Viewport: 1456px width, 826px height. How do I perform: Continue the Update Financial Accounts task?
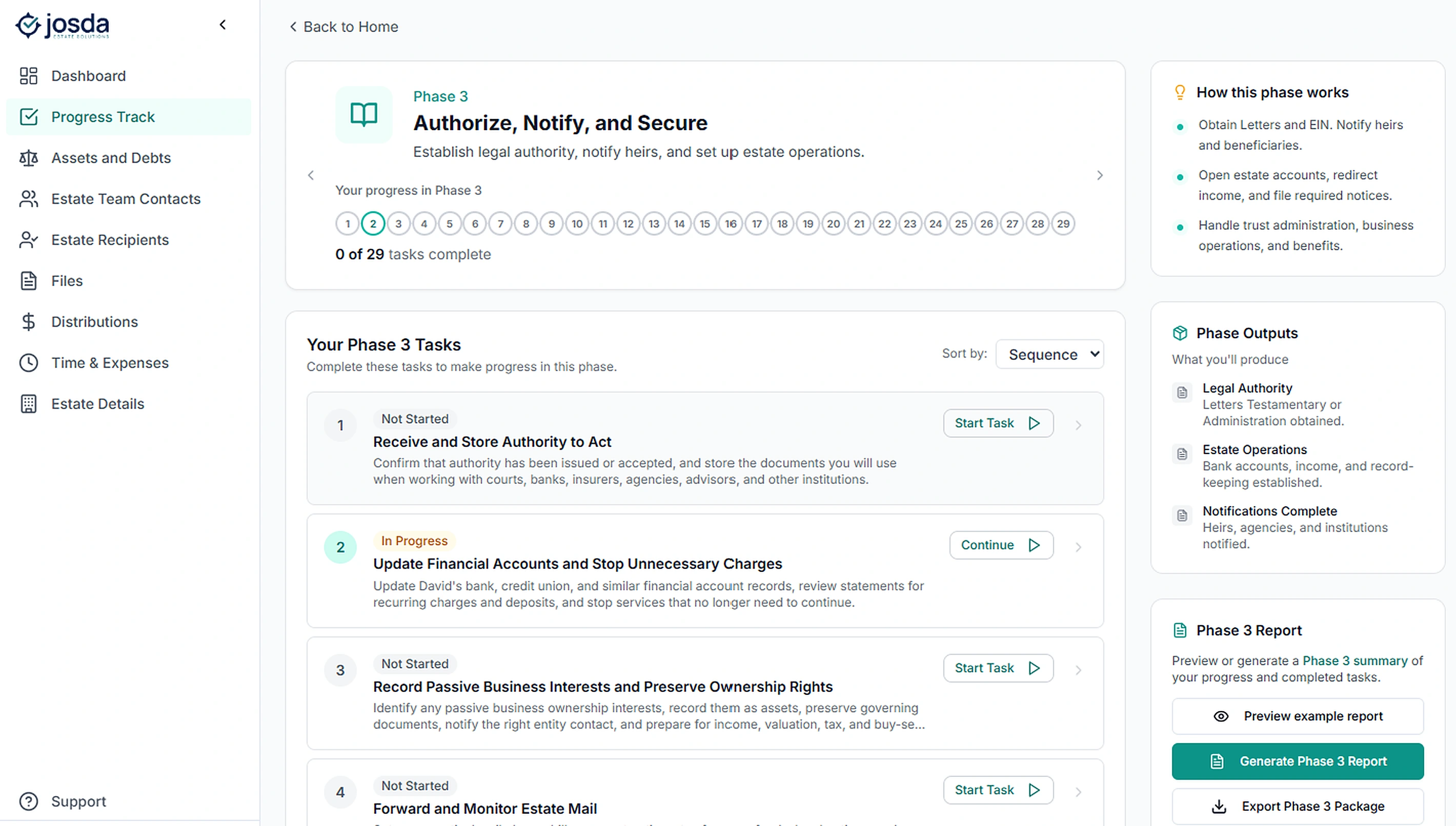point(1001,545)
